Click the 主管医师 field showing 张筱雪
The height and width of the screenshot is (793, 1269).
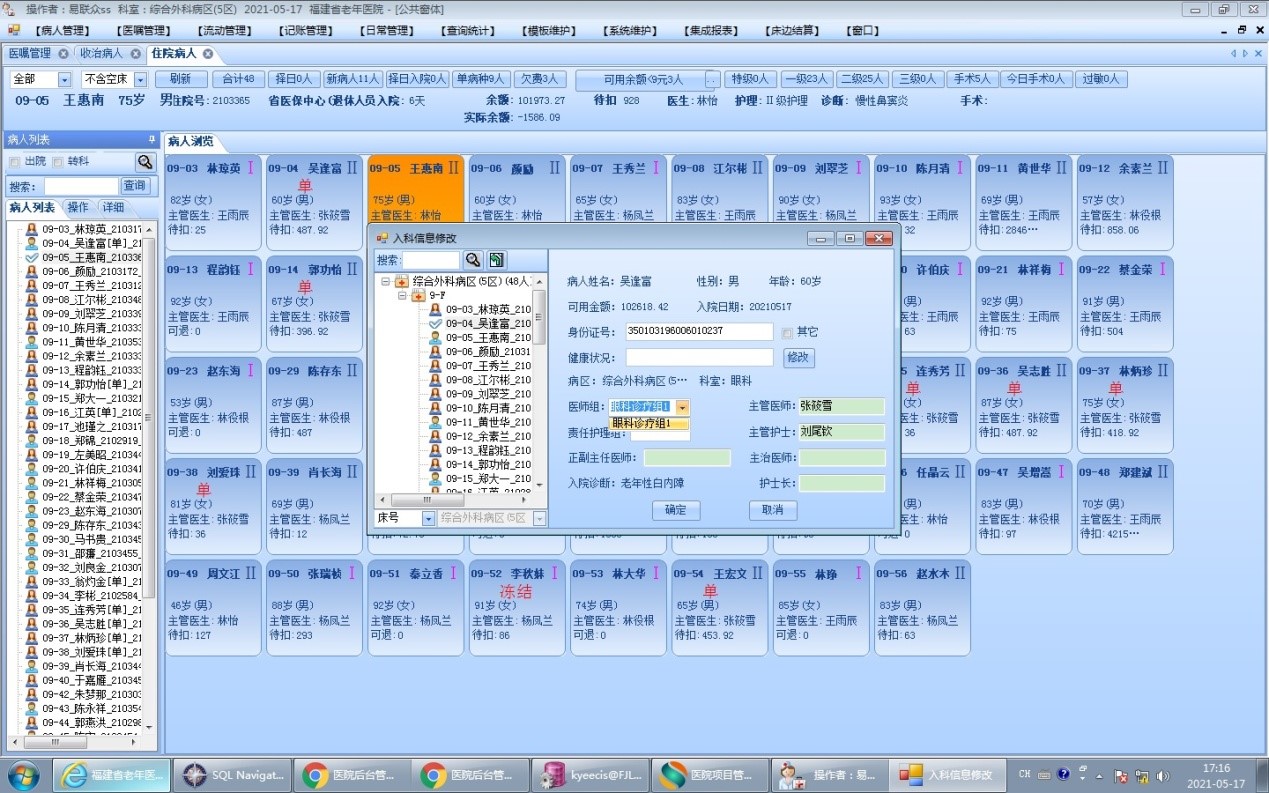pyautogui.click(x=841, y=406)
